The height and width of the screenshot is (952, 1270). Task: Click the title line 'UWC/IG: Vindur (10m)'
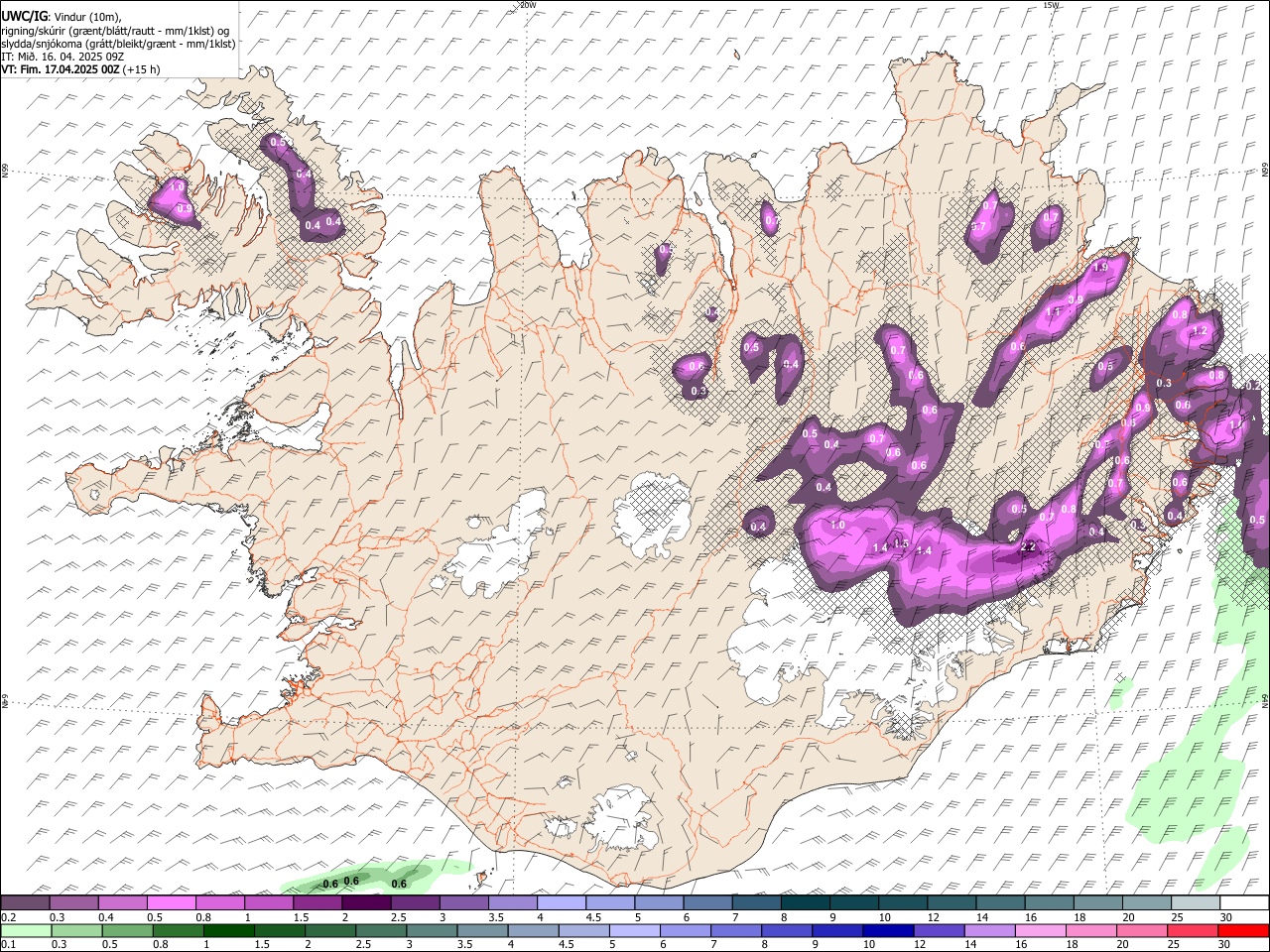62,16
